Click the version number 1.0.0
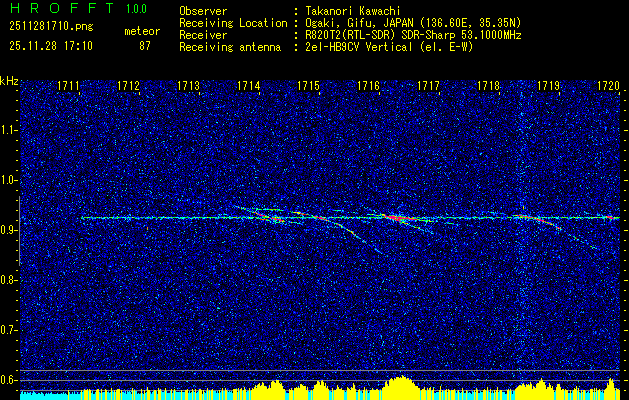The image size is (629, 400). coord(136,9)
